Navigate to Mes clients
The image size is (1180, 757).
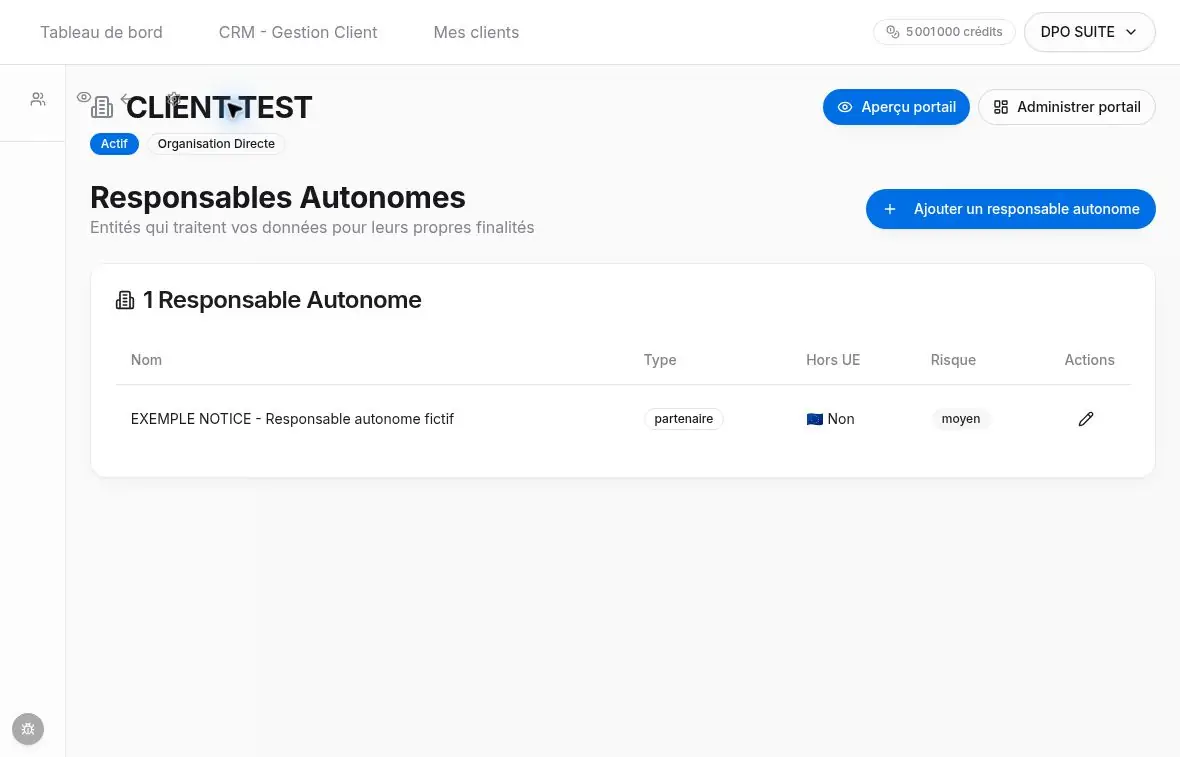click(476, 32)
